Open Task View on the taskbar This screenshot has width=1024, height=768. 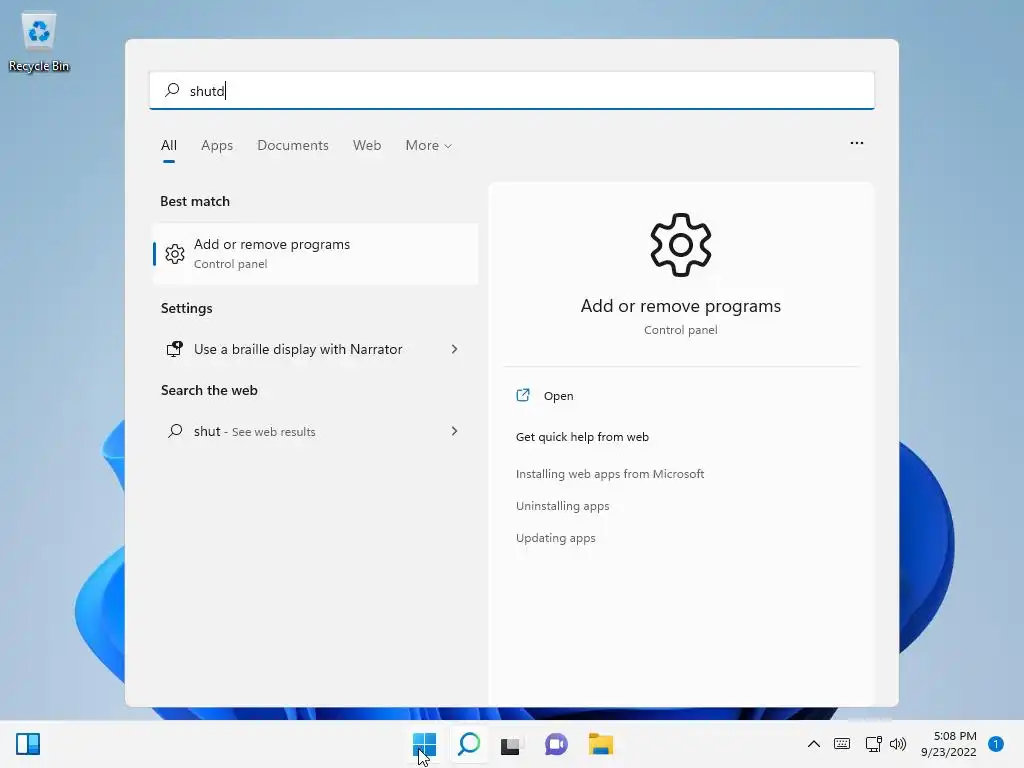(511, 744)
